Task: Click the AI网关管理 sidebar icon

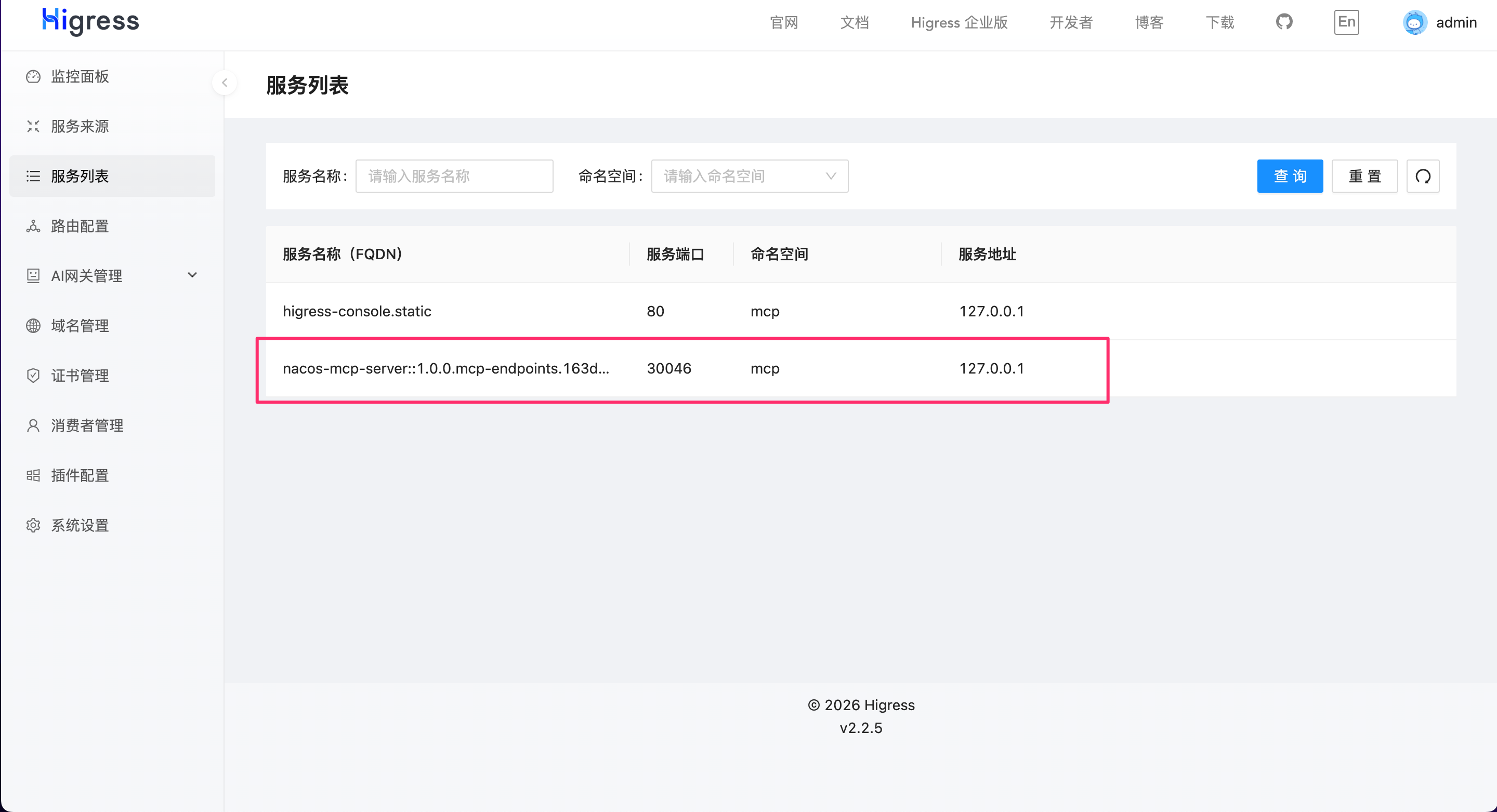Action: (33, 276)
